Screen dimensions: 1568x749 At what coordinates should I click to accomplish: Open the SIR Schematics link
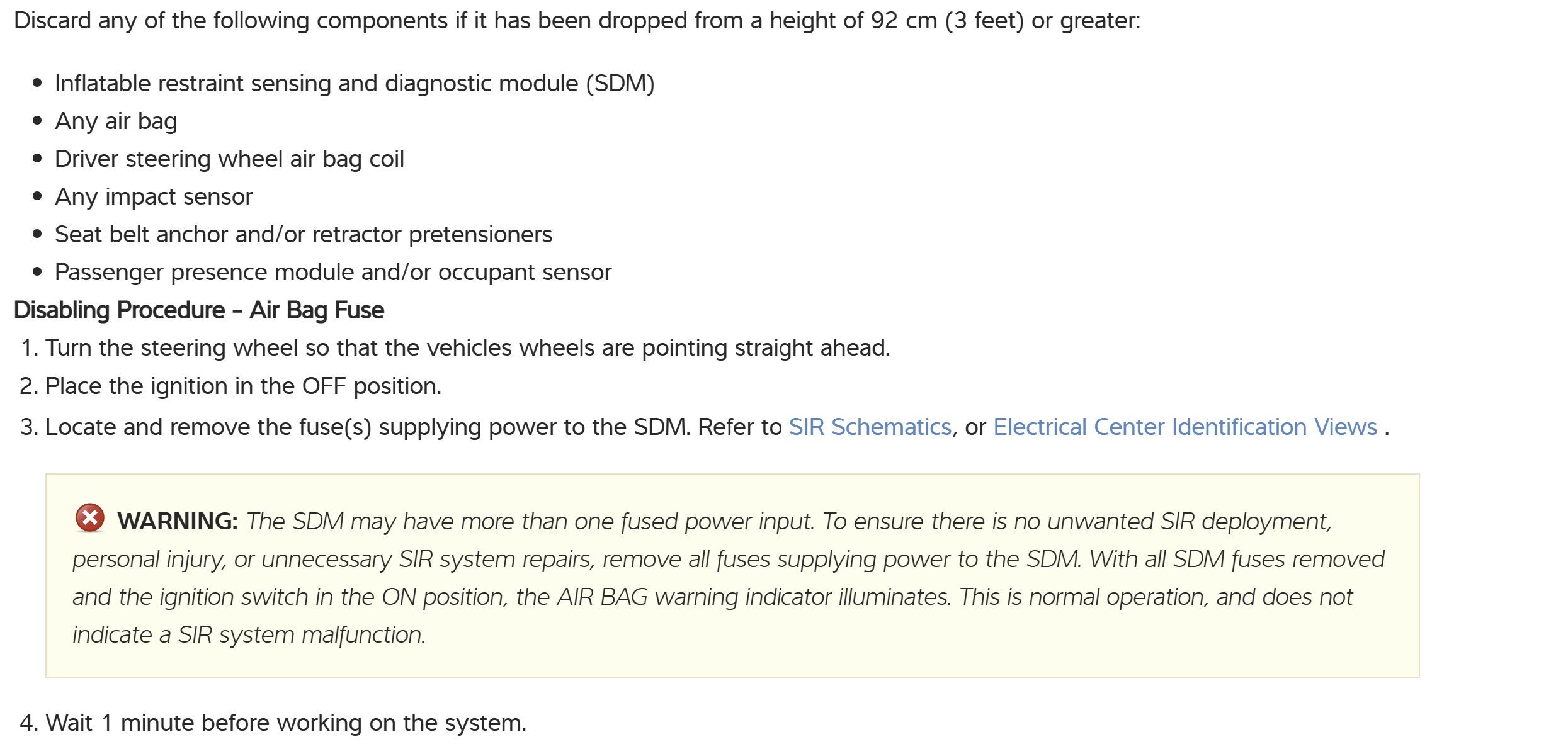pos(870,427)
